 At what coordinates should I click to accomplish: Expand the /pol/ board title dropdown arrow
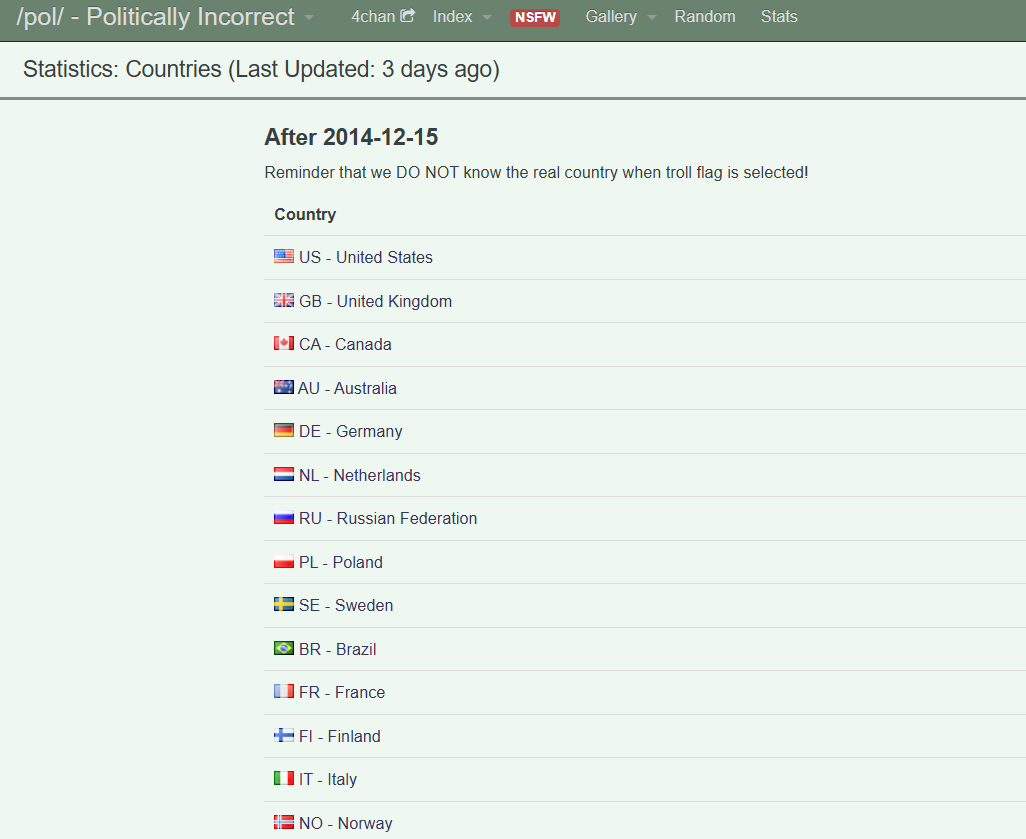[x=309, y=18]
